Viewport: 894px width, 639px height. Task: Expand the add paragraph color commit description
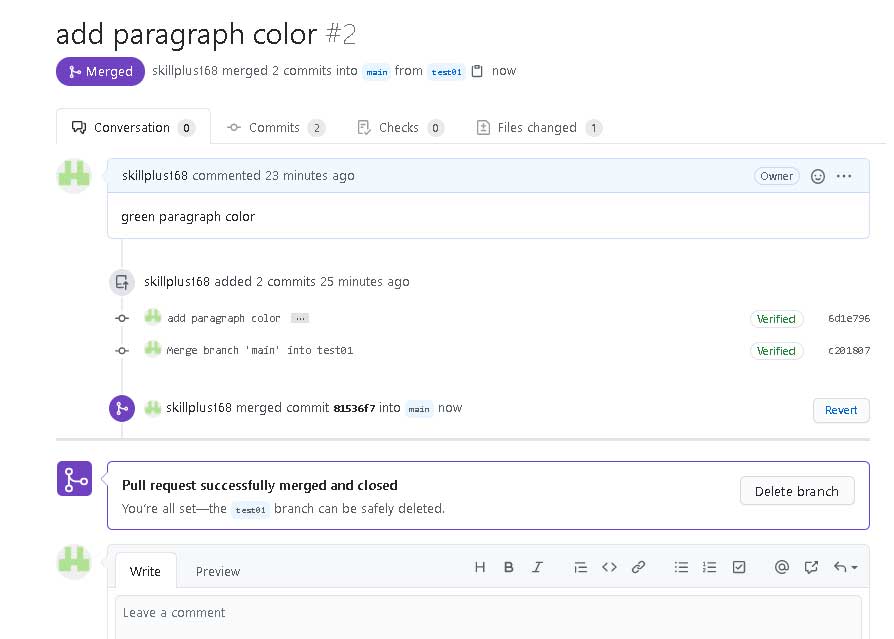(x=300, y=318)
